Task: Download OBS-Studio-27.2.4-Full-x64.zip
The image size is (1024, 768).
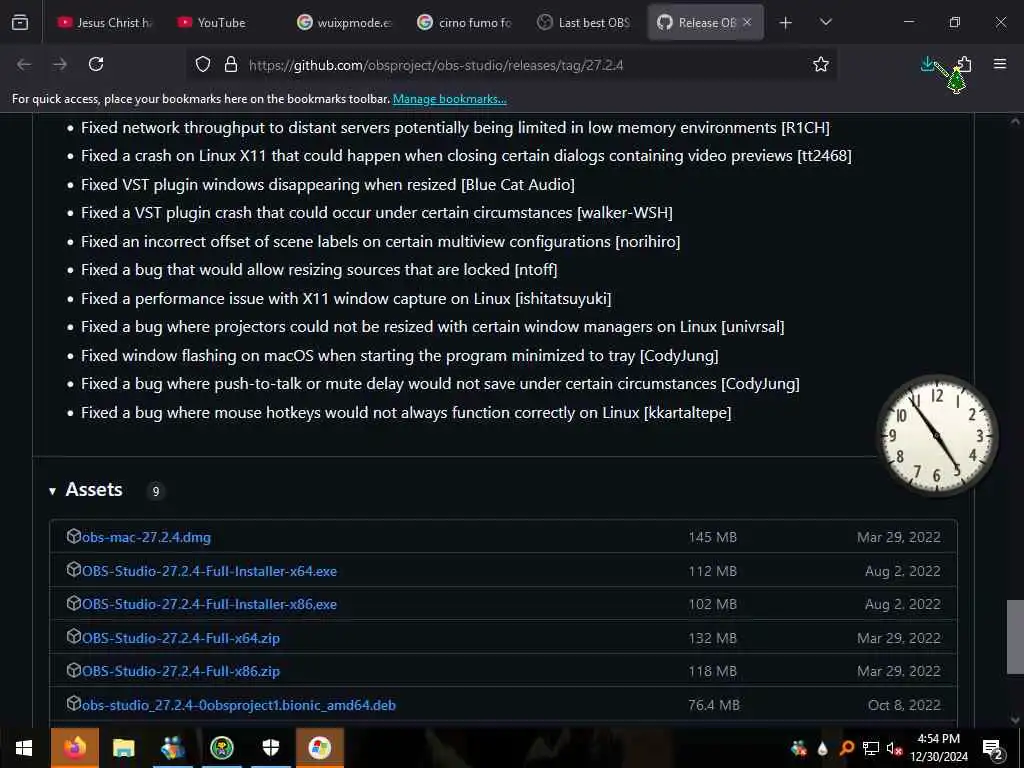Action: 181,638
